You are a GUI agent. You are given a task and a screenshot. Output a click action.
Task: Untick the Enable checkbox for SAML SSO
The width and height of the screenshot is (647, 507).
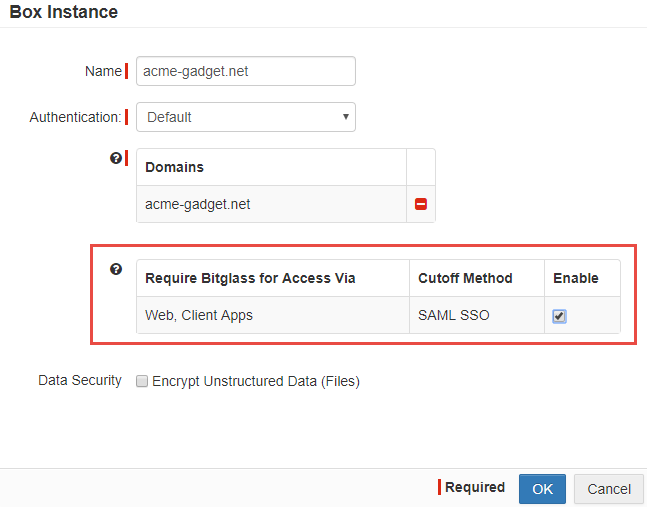559,316
